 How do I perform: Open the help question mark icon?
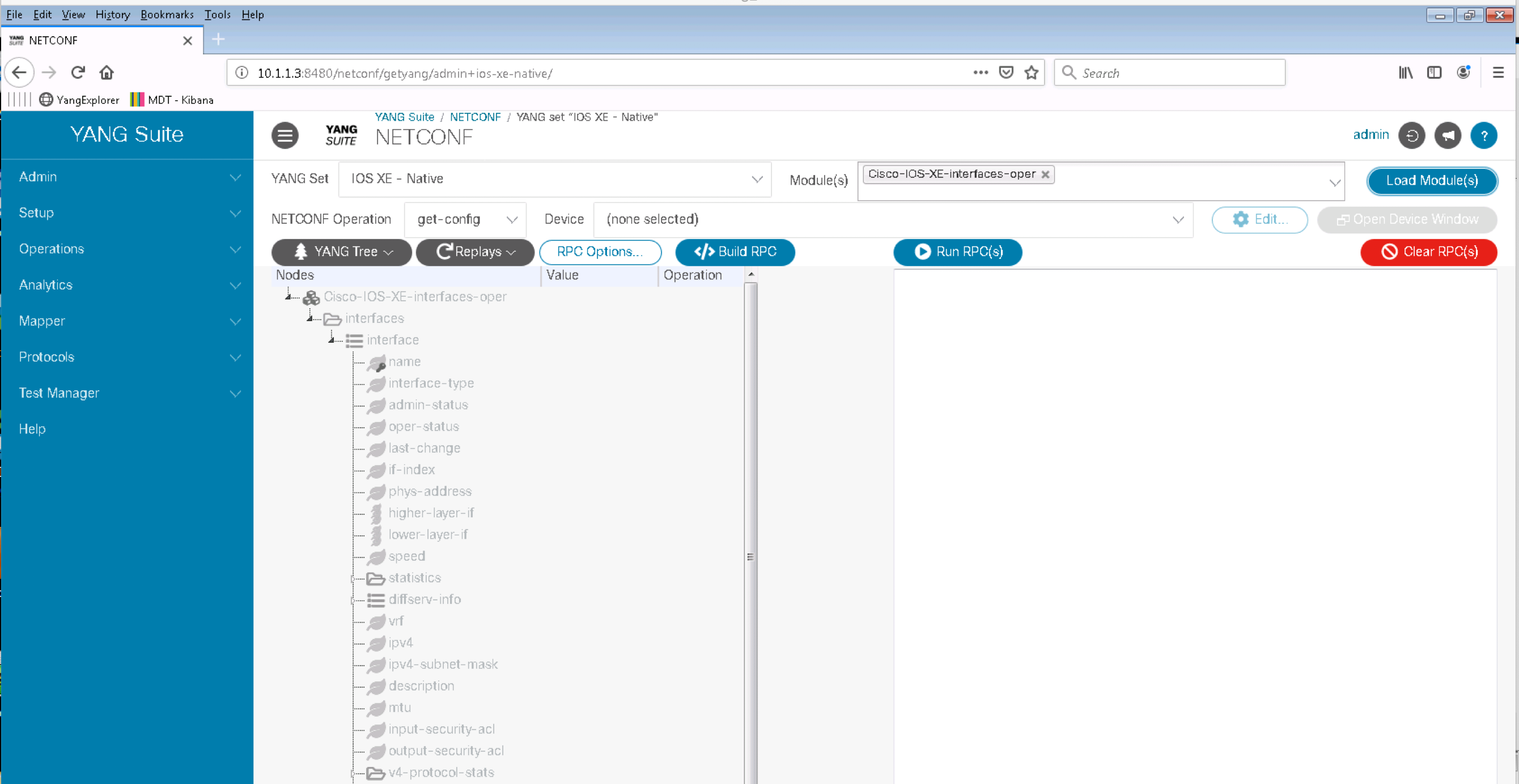click(1484, 135)
